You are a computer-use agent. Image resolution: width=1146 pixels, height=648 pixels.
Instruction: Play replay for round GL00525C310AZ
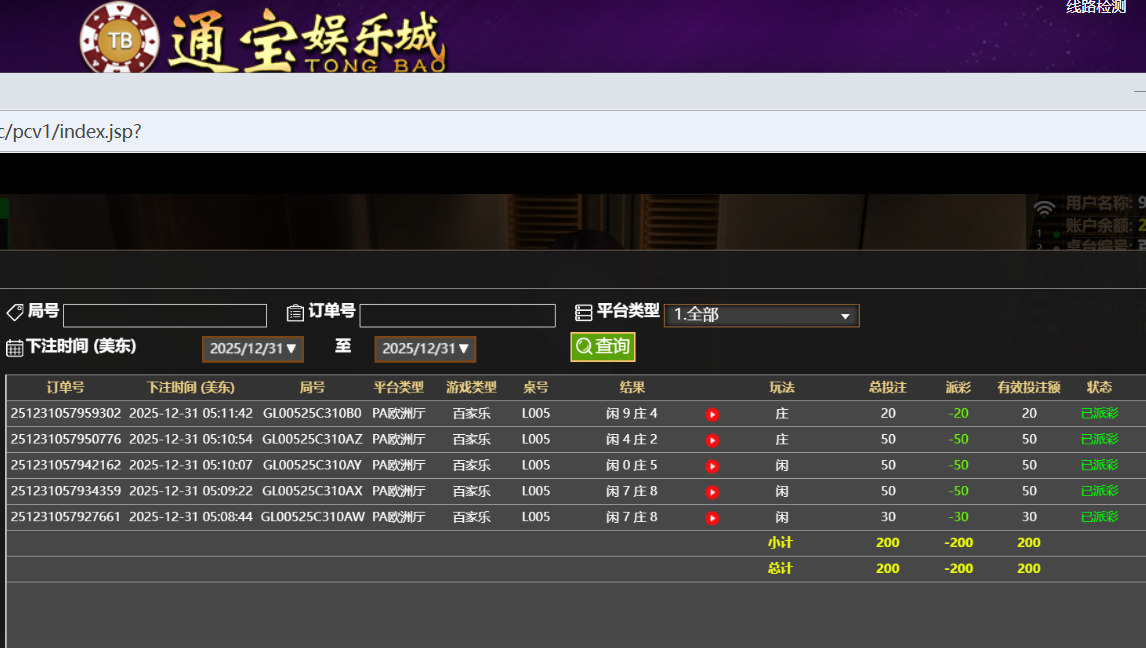[712, 440]
